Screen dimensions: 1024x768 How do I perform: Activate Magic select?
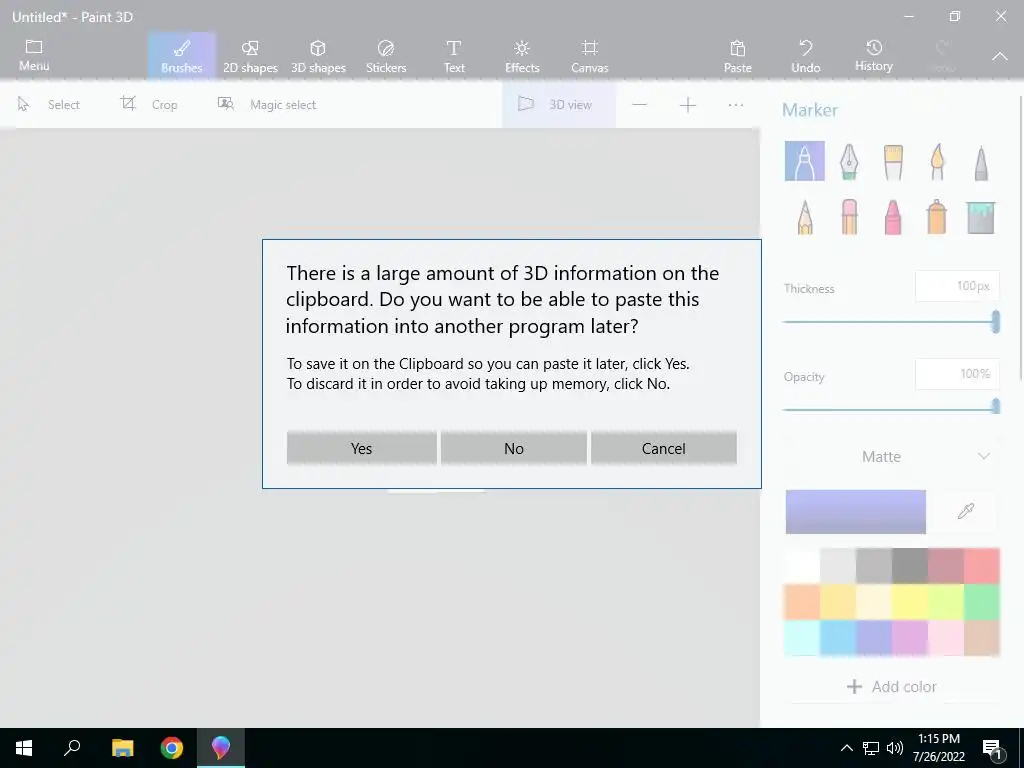pos(267,104)
